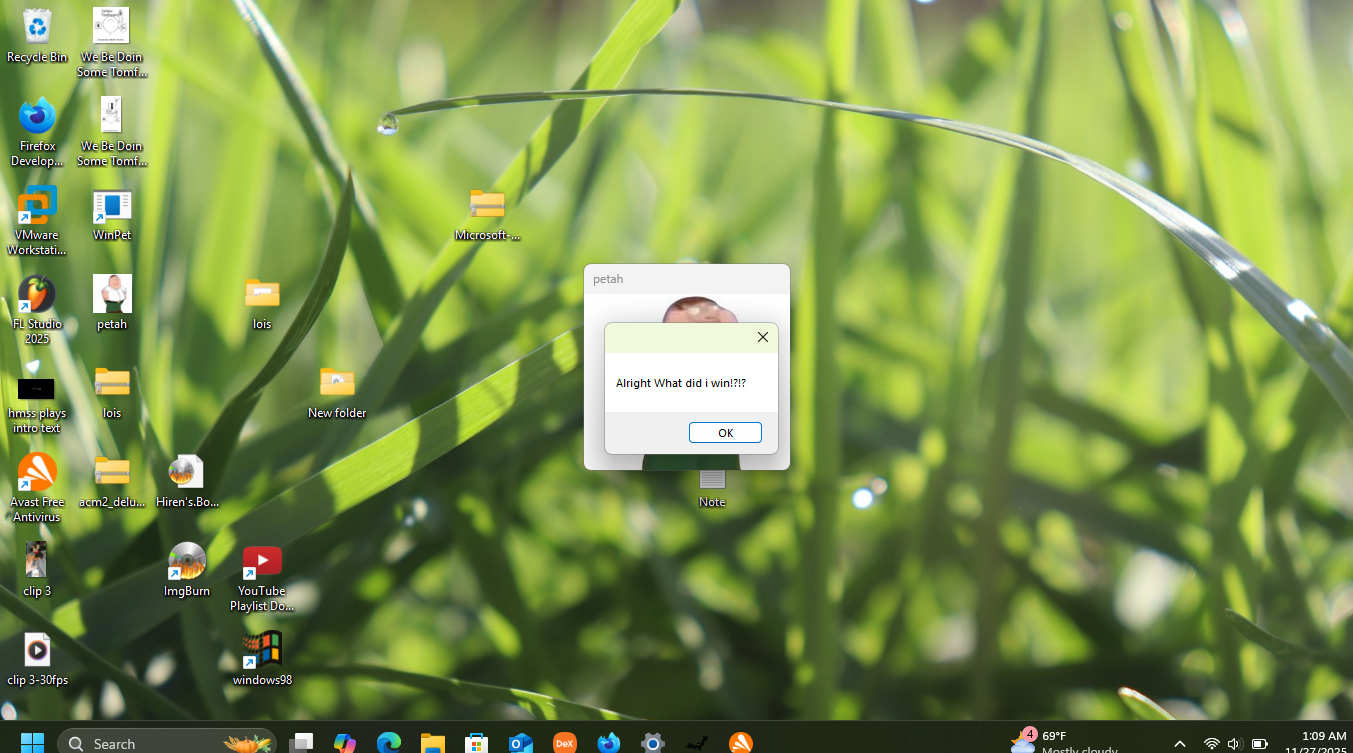Select the 'clip 3' desktop file
The image size is (1353, 753).
tap(37, 569)
